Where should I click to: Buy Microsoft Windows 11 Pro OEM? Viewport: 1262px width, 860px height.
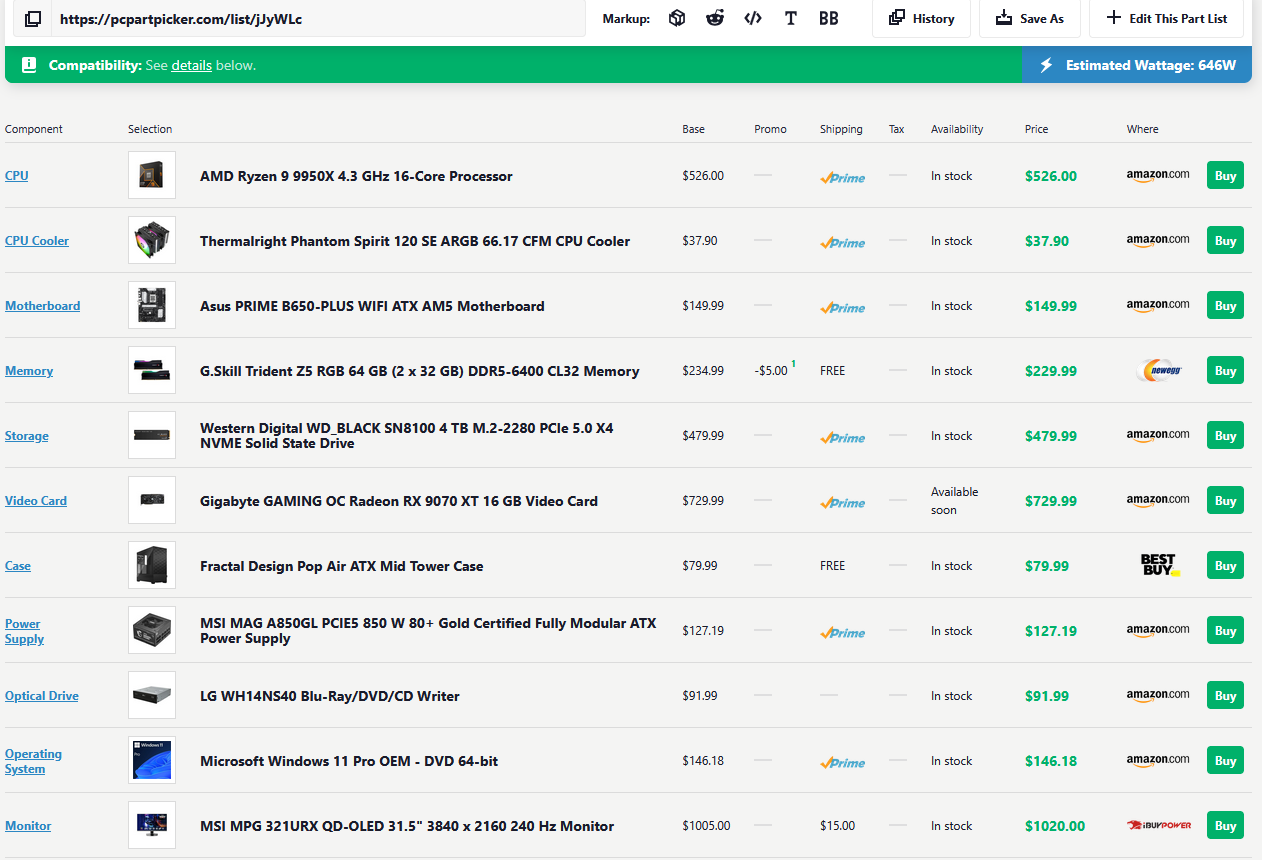(1225, 760)
